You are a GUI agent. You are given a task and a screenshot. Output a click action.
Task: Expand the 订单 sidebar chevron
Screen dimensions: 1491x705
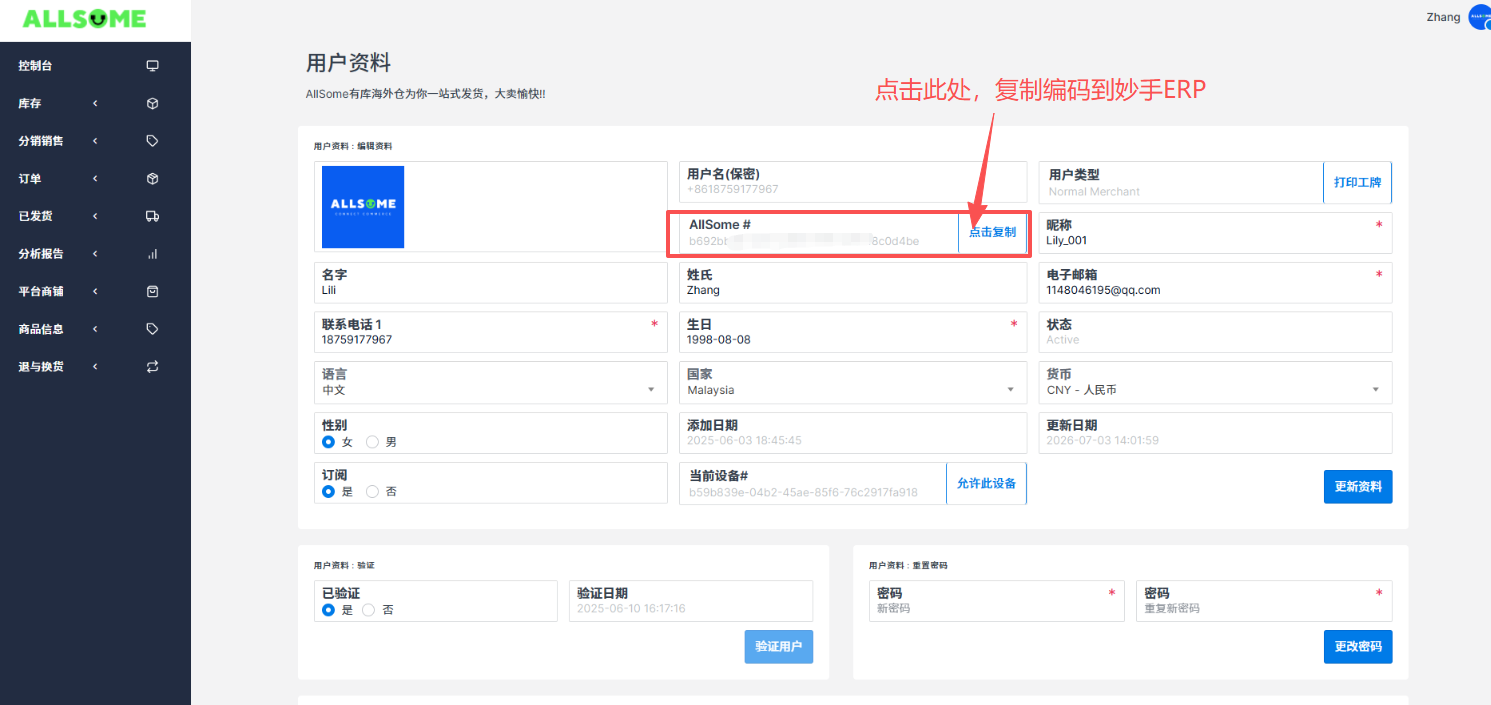coord(95,179)
